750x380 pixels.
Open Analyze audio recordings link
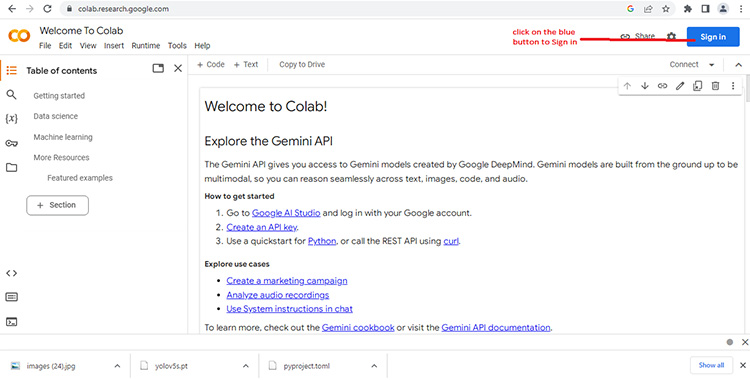point(278,295)
